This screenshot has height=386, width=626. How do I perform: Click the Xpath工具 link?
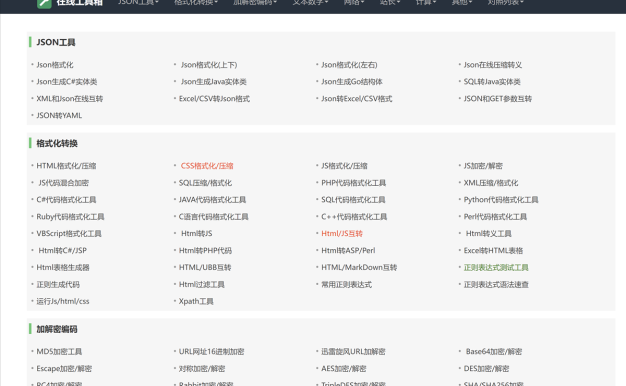pos(196,301)
